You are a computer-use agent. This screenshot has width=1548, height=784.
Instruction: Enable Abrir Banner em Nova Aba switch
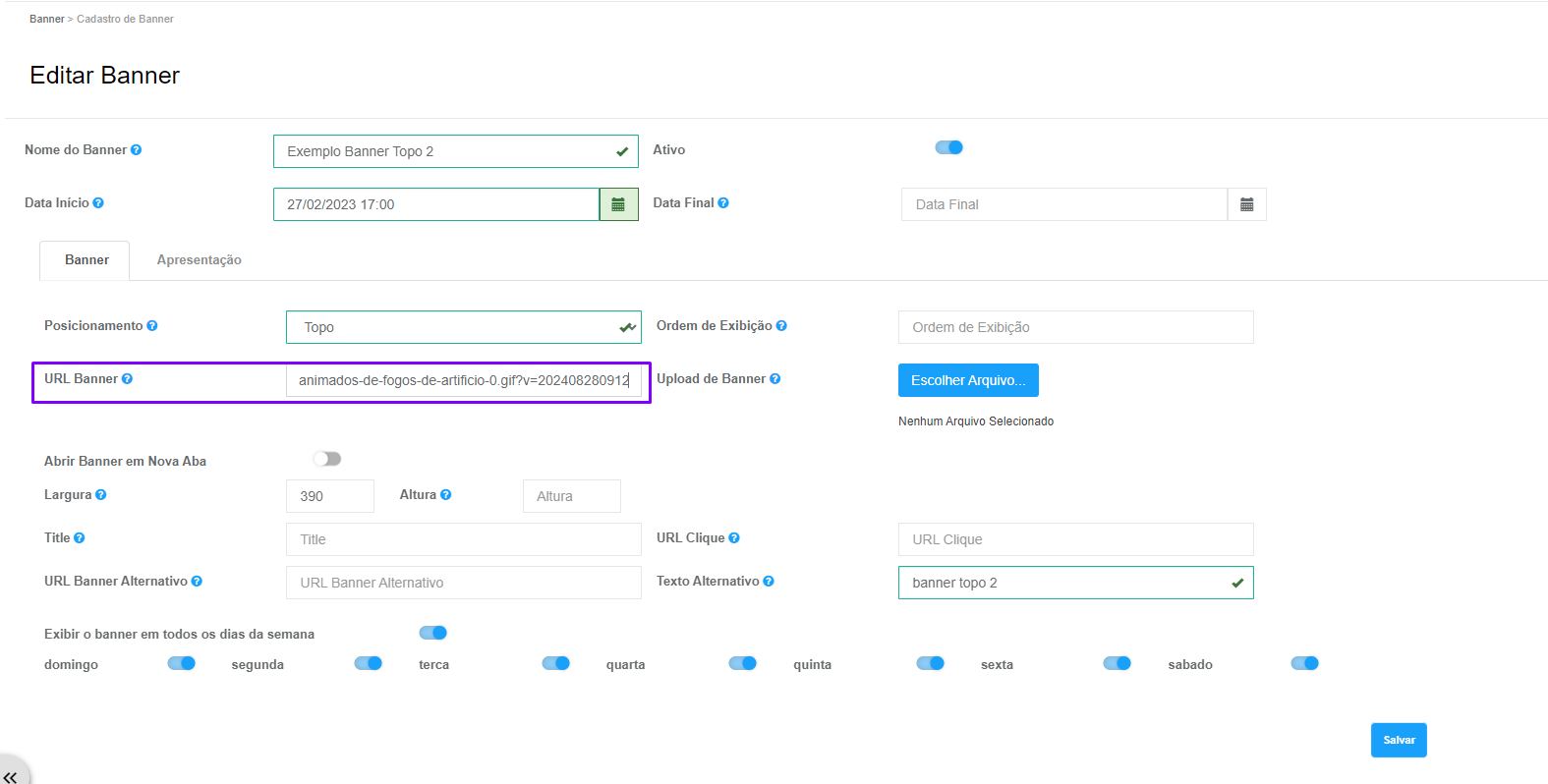pyautogui.click(x=327, y=459)
